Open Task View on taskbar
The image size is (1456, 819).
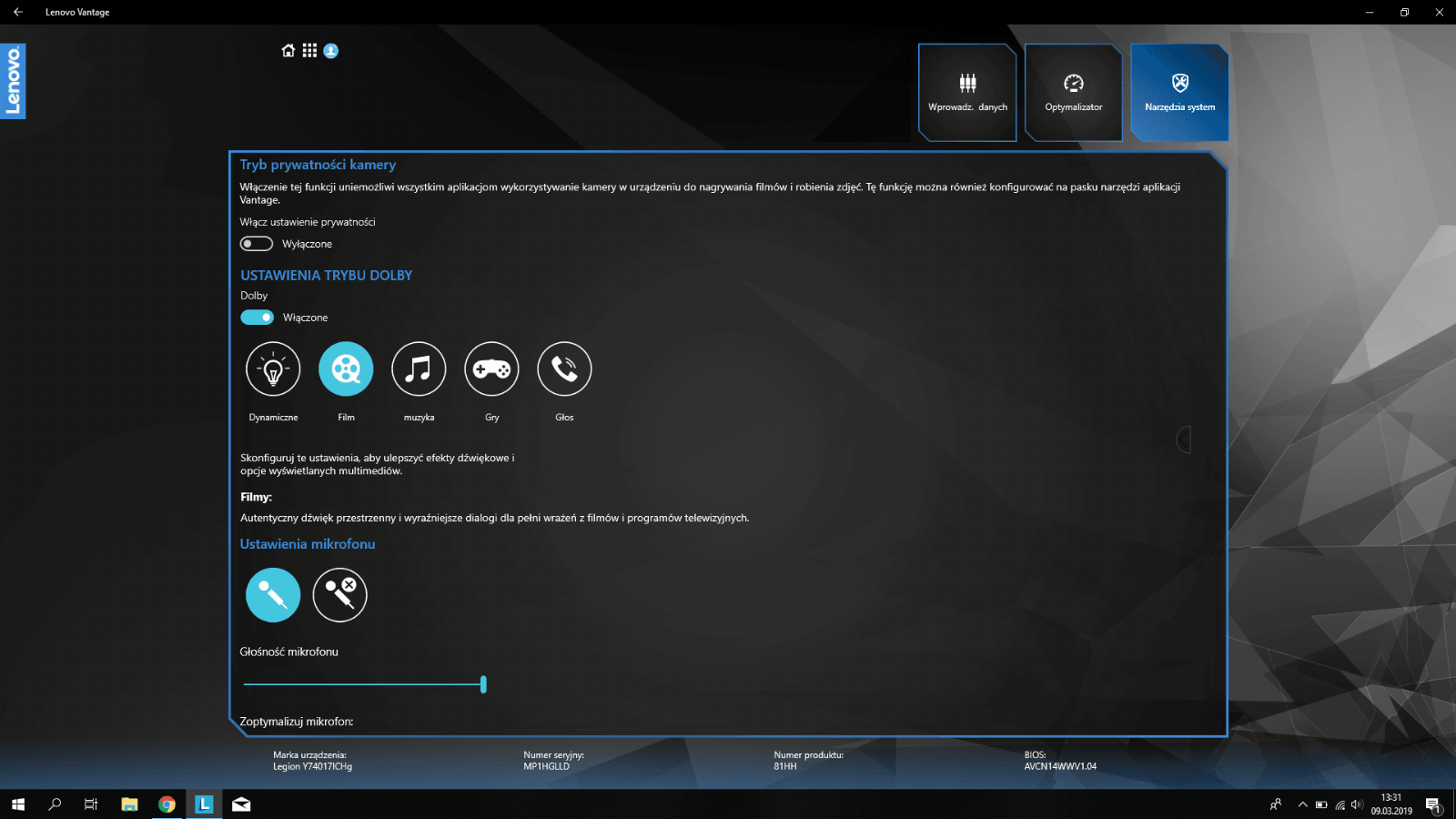[x=91, y=804]
